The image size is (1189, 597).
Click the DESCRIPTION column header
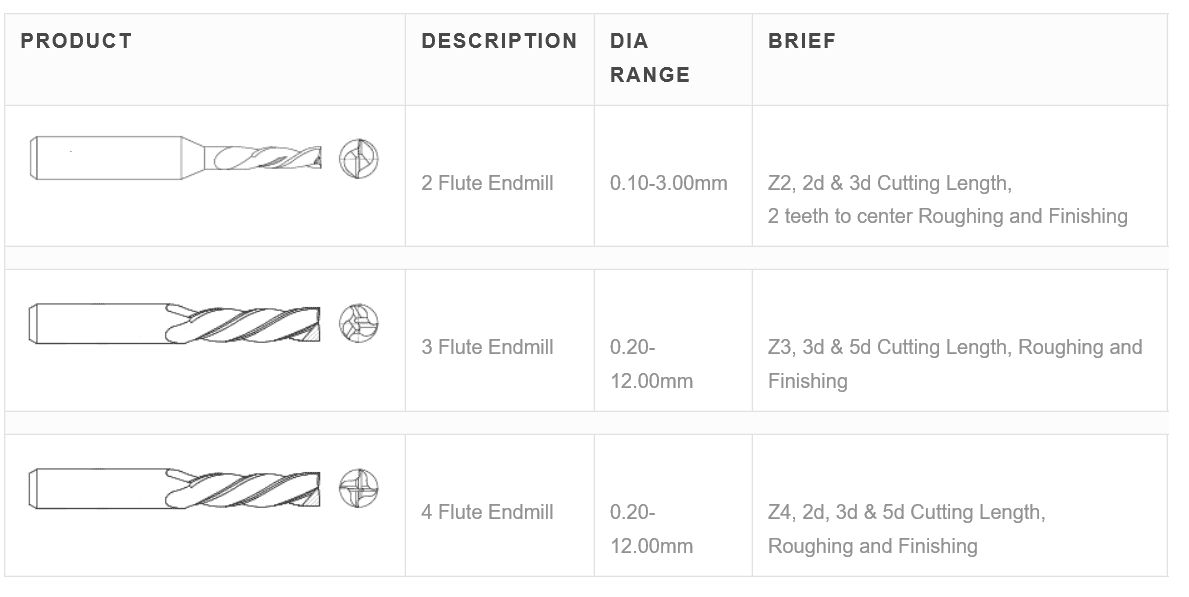coord(499,41)
